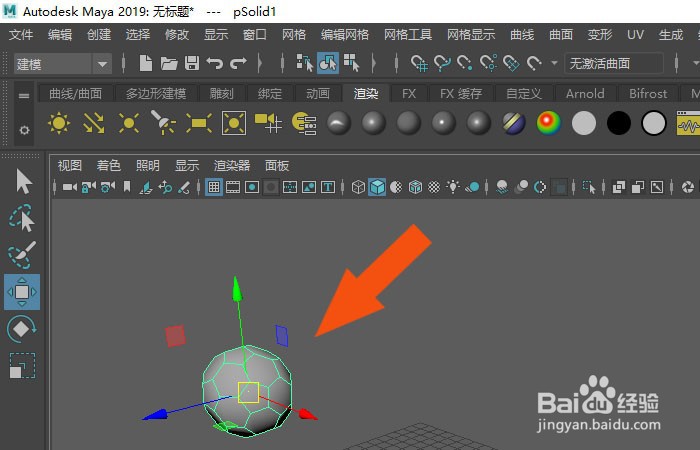Open viewport 渲染器 menu
The width and height of the screenshot is (700, 450).
point(232,166)
